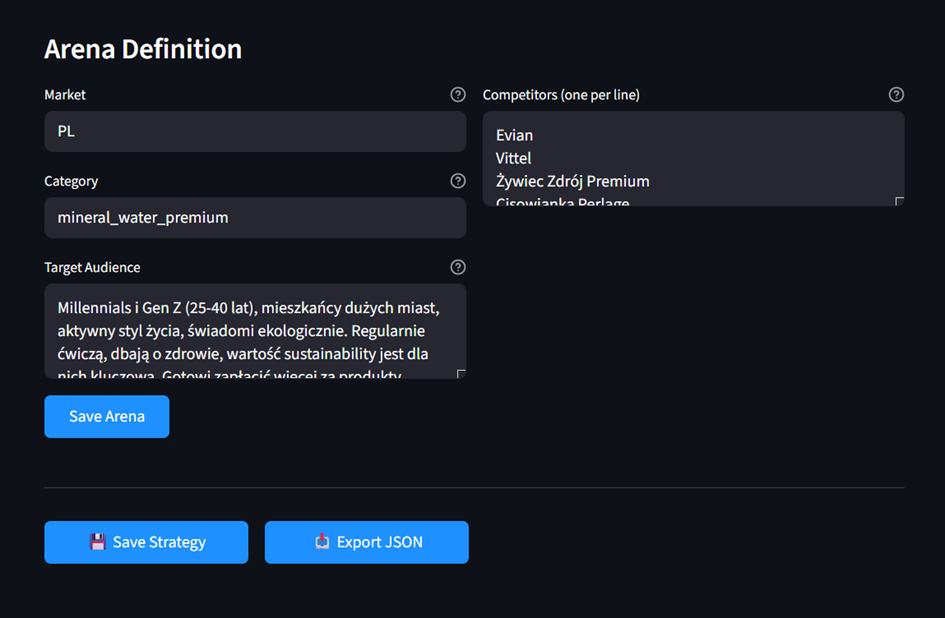Focus the Category field mineral_water_premium
This screenshot has width=945, height=618.
(x=255, y=218)
